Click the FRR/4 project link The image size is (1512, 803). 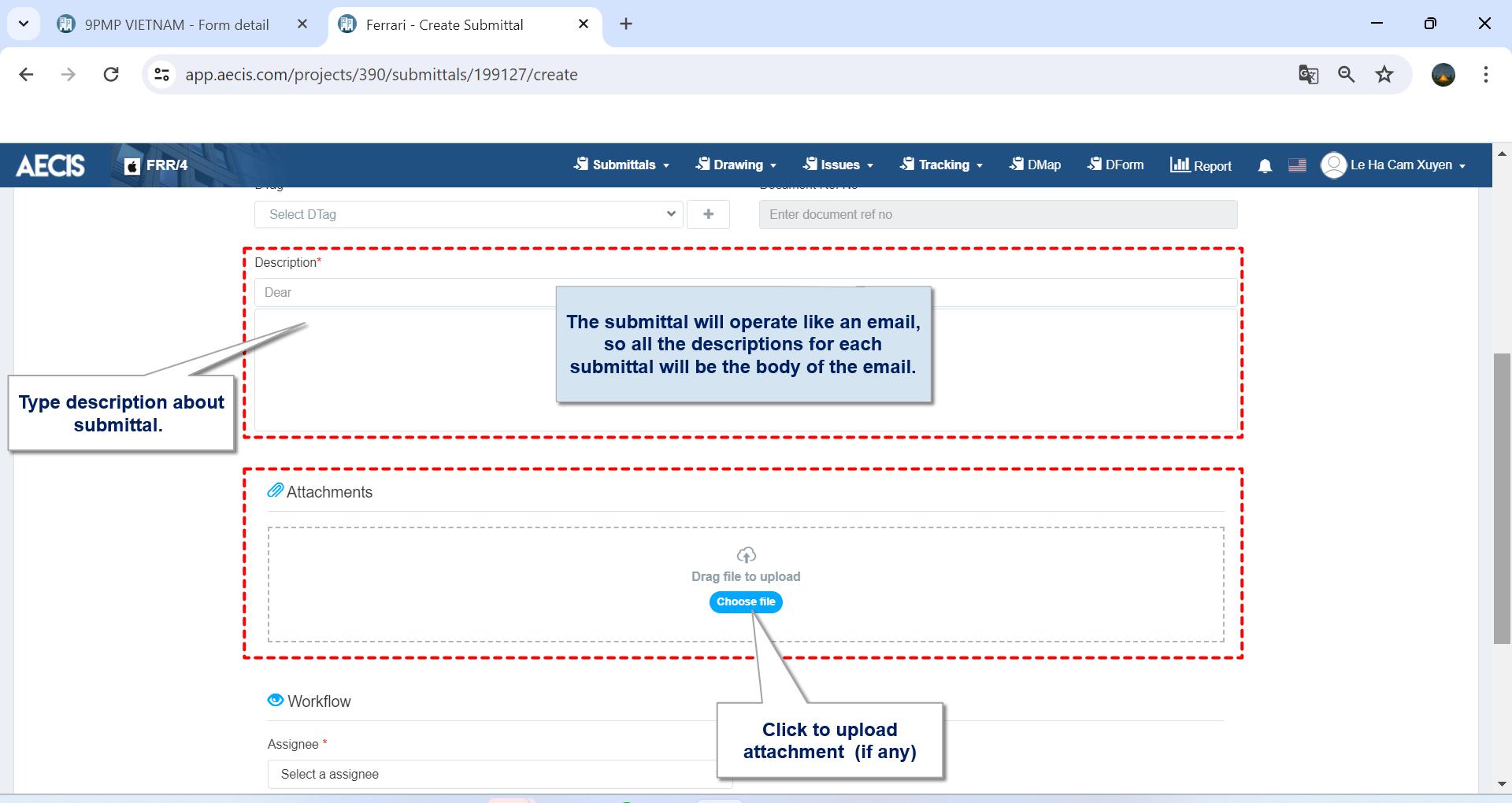156,165
